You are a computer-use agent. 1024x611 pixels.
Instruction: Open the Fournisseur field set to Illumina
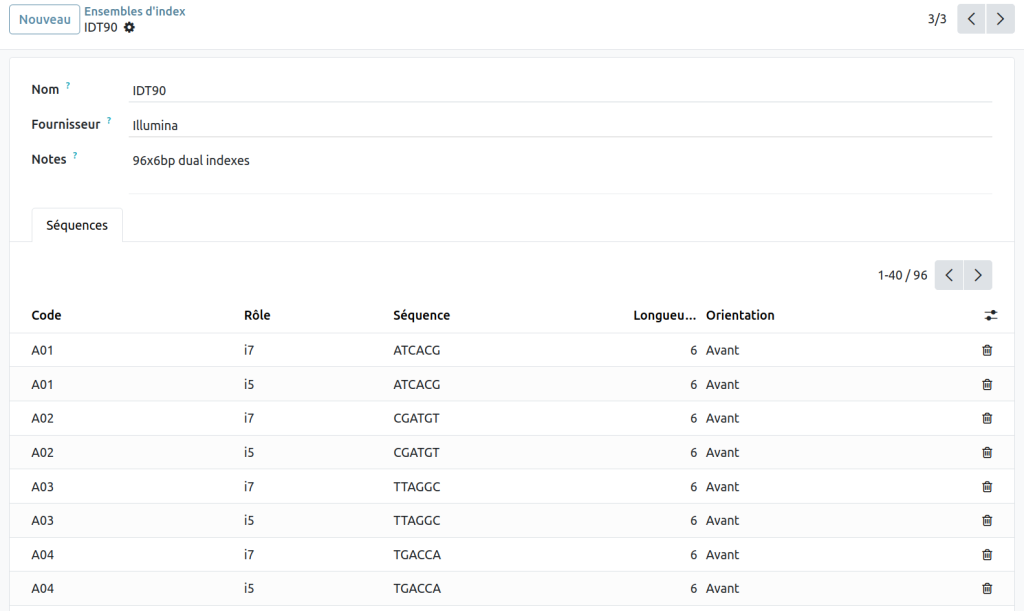pos(560,125)
